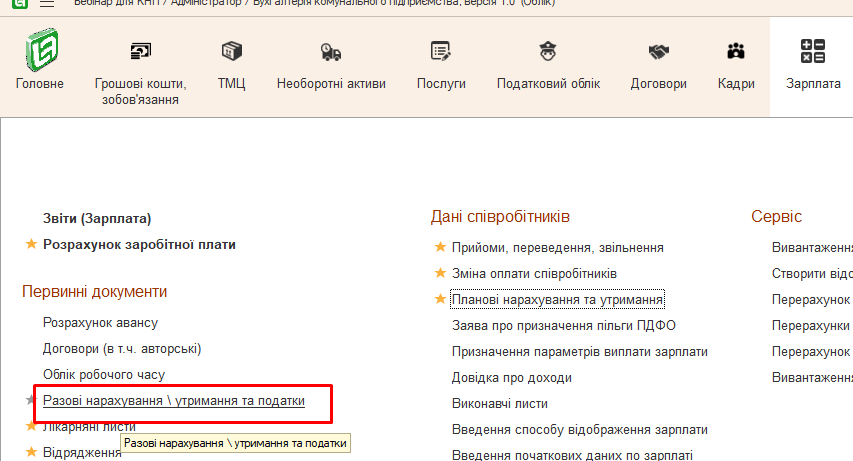Open Грошові кошти, зобов'язання section

click(140, 50)
